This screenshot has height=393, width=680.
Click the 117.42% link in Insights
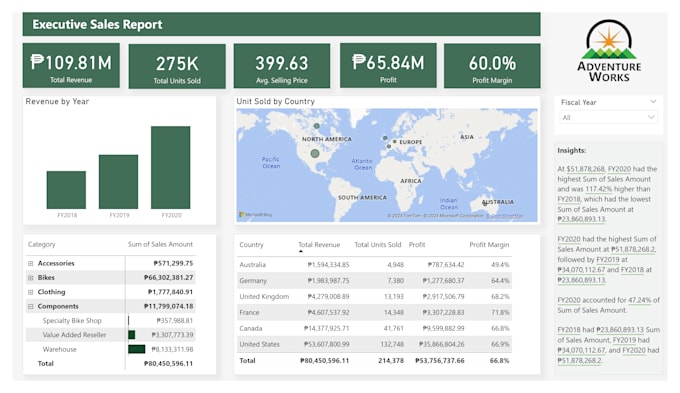tap(598, 189)
